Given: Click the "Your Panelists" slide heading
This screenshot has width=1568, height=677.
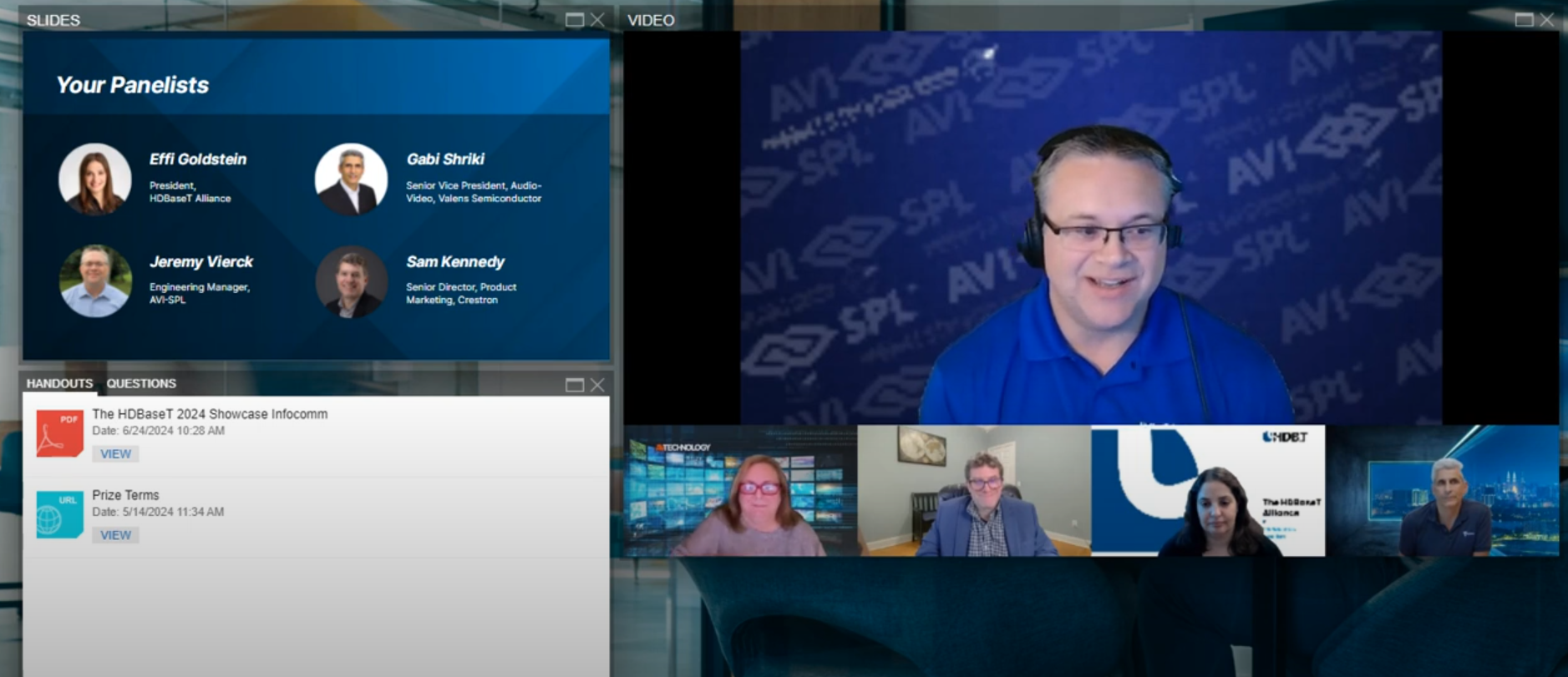Looking at the screenshot, I should (x=132, y=85).
